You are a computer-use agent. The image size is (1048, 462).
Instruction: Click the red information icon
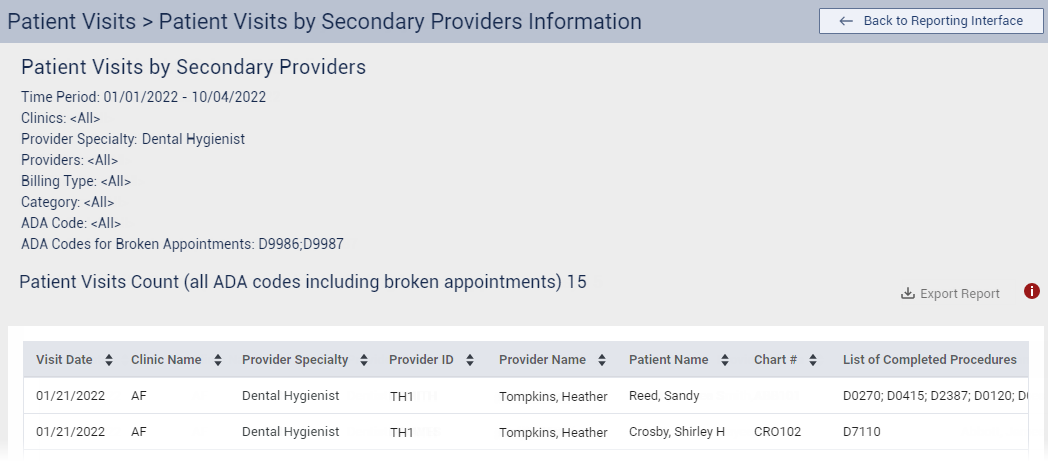tap(1032, 292)
